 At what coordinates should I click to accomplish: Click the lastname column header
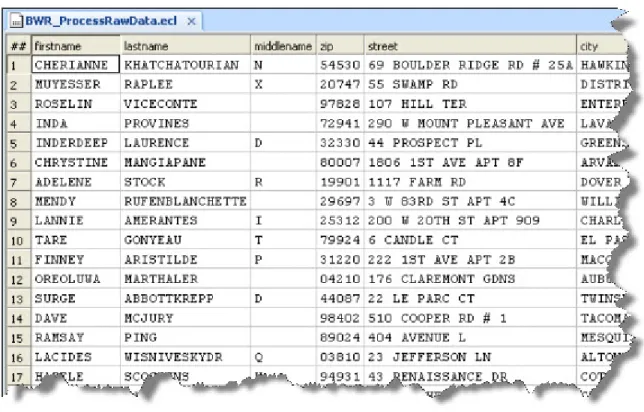coord(186,46)
